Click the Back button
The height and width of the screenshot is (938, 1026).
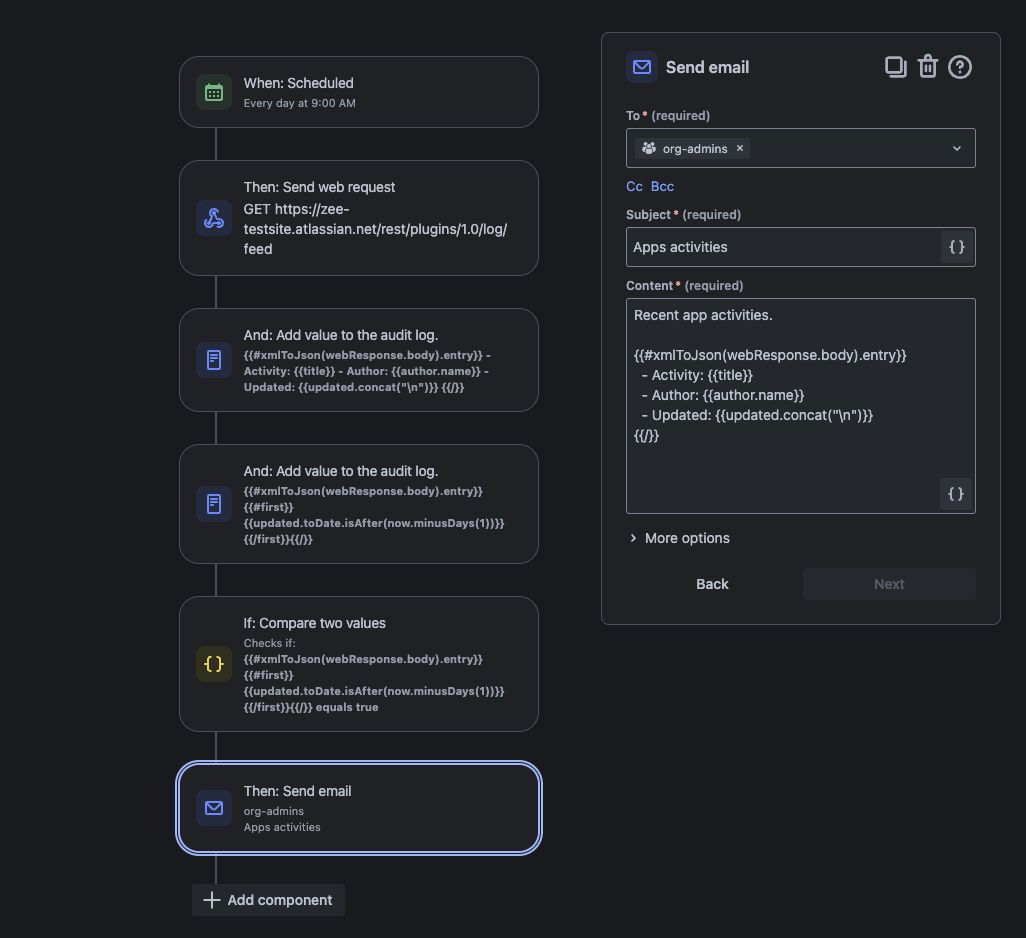click(712, 584)
